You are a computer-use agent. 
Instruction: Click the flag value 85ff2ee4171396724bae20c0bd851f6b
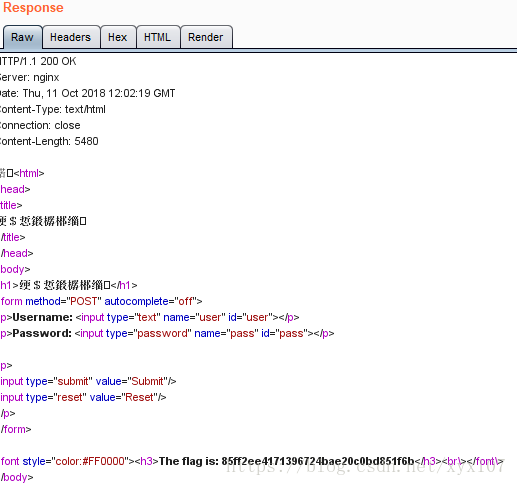318,461
